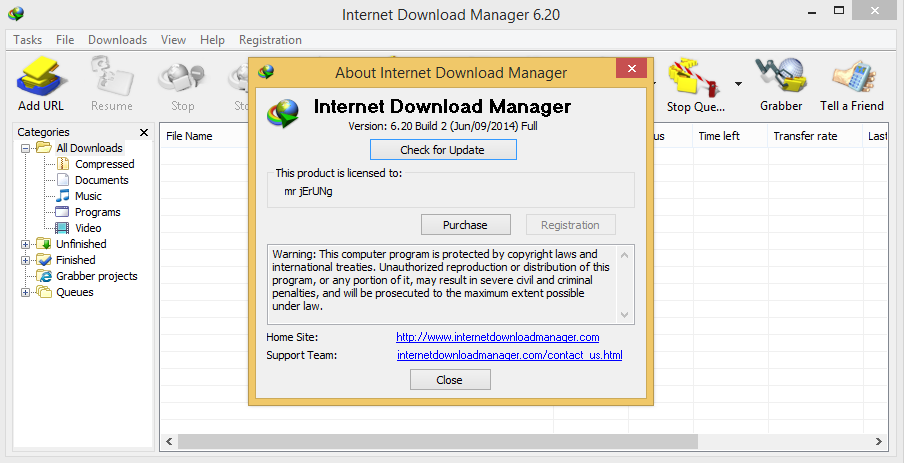Click the Version 6.20 Build 2 text

(443, 126)
